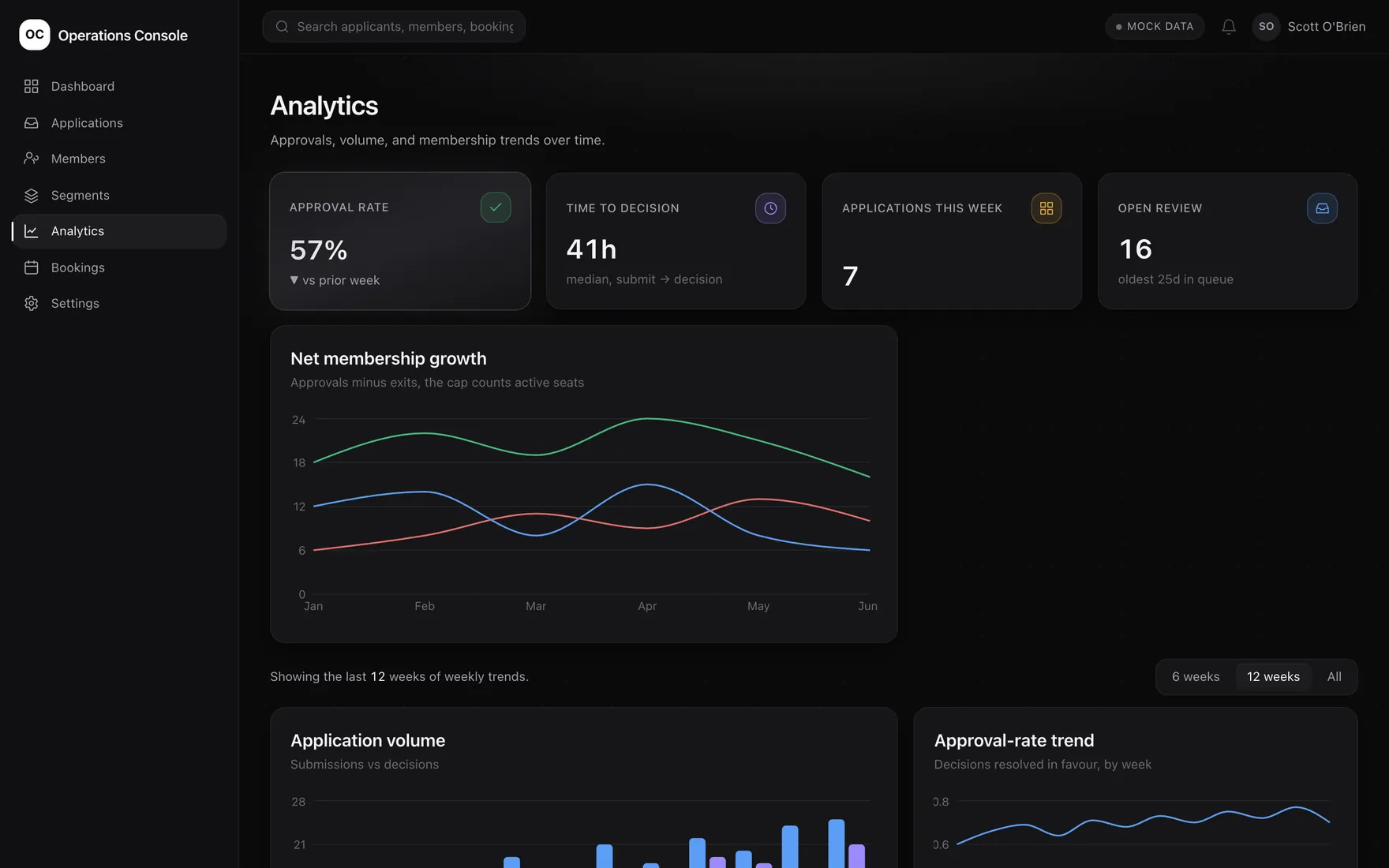Click 'oldest 25d in queue' text

tap(1175, 279)
